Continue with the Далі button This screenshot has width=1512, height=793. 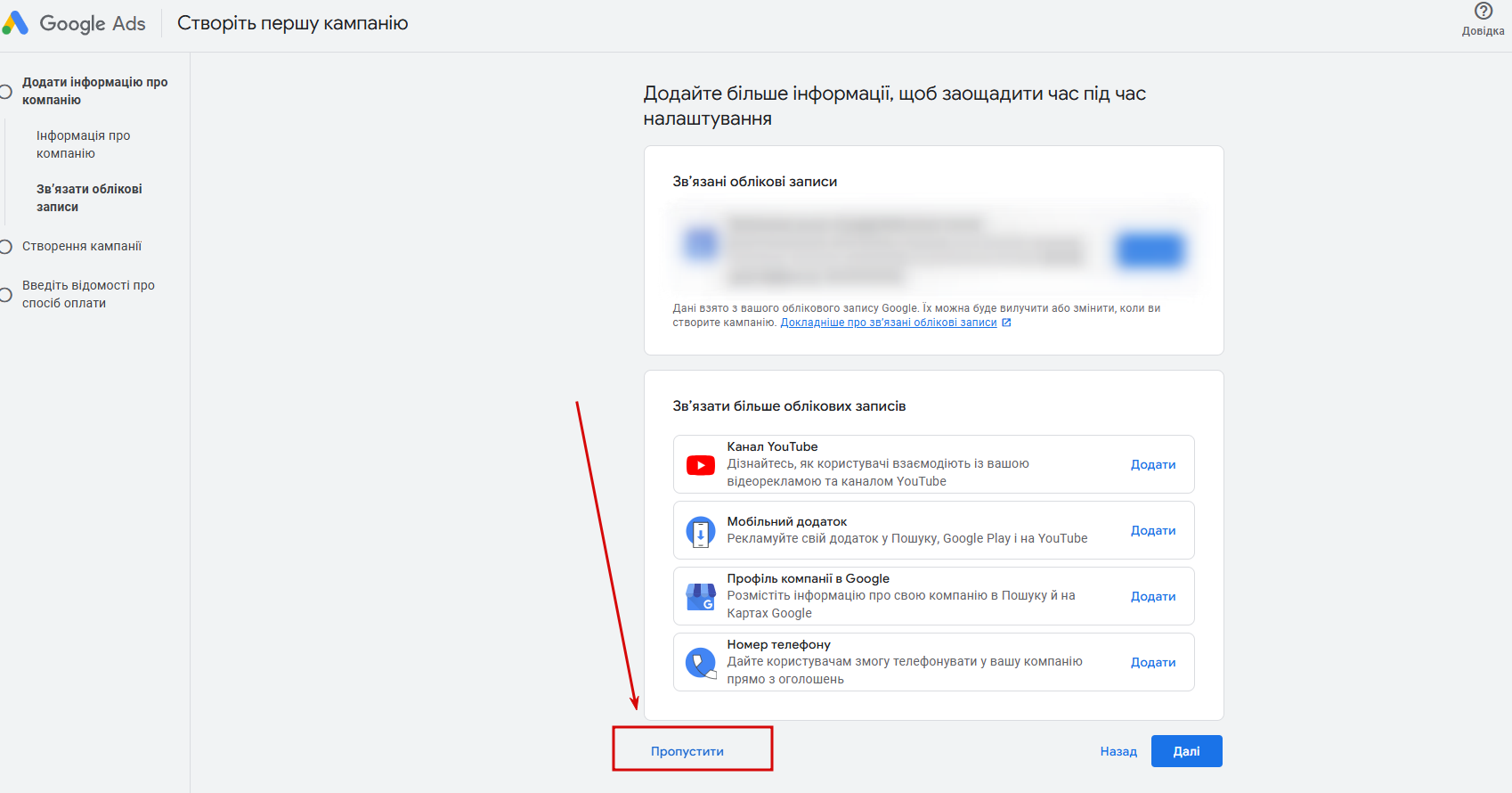tap(1186, 751)
